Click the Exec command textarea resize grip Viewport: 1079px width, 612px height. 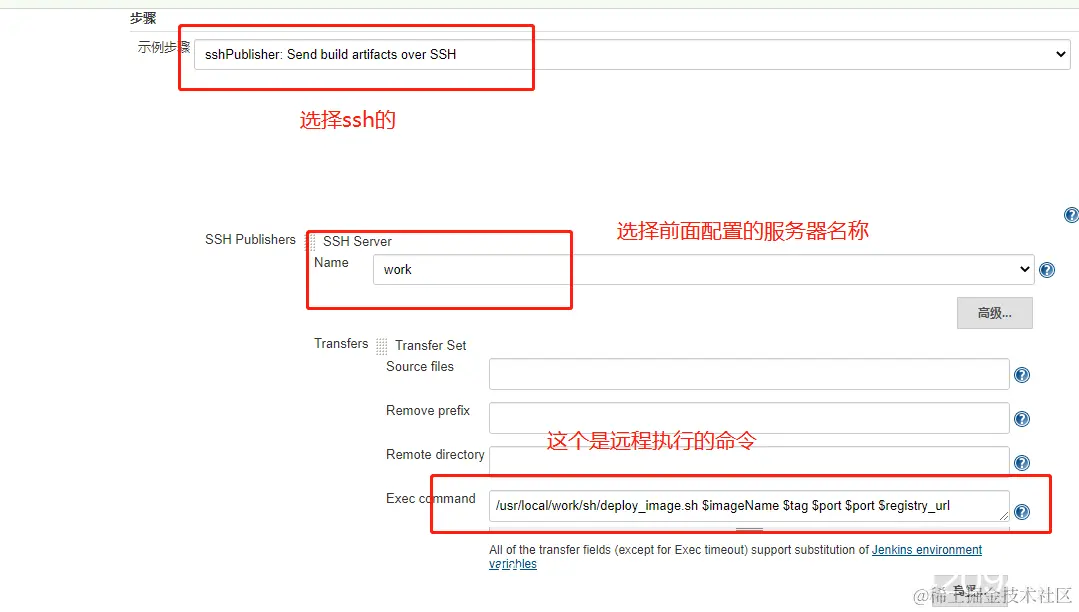(x=1003, y=516)
